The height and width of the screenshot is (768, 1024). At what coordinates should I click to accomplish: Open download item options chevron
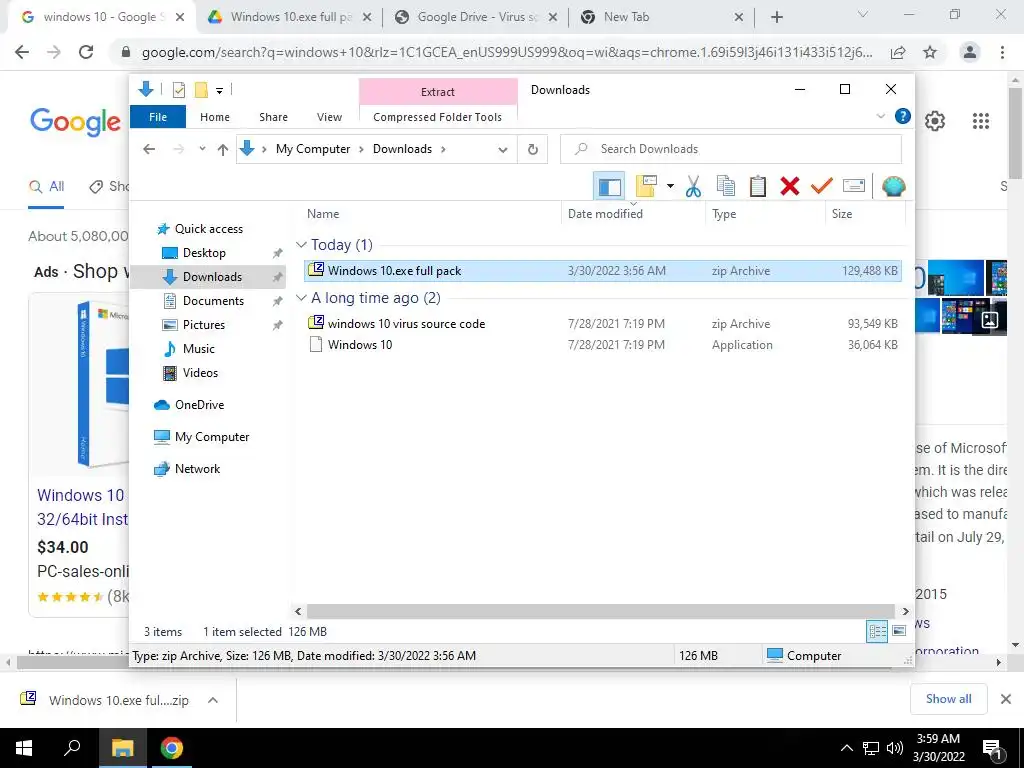(213, 700)
